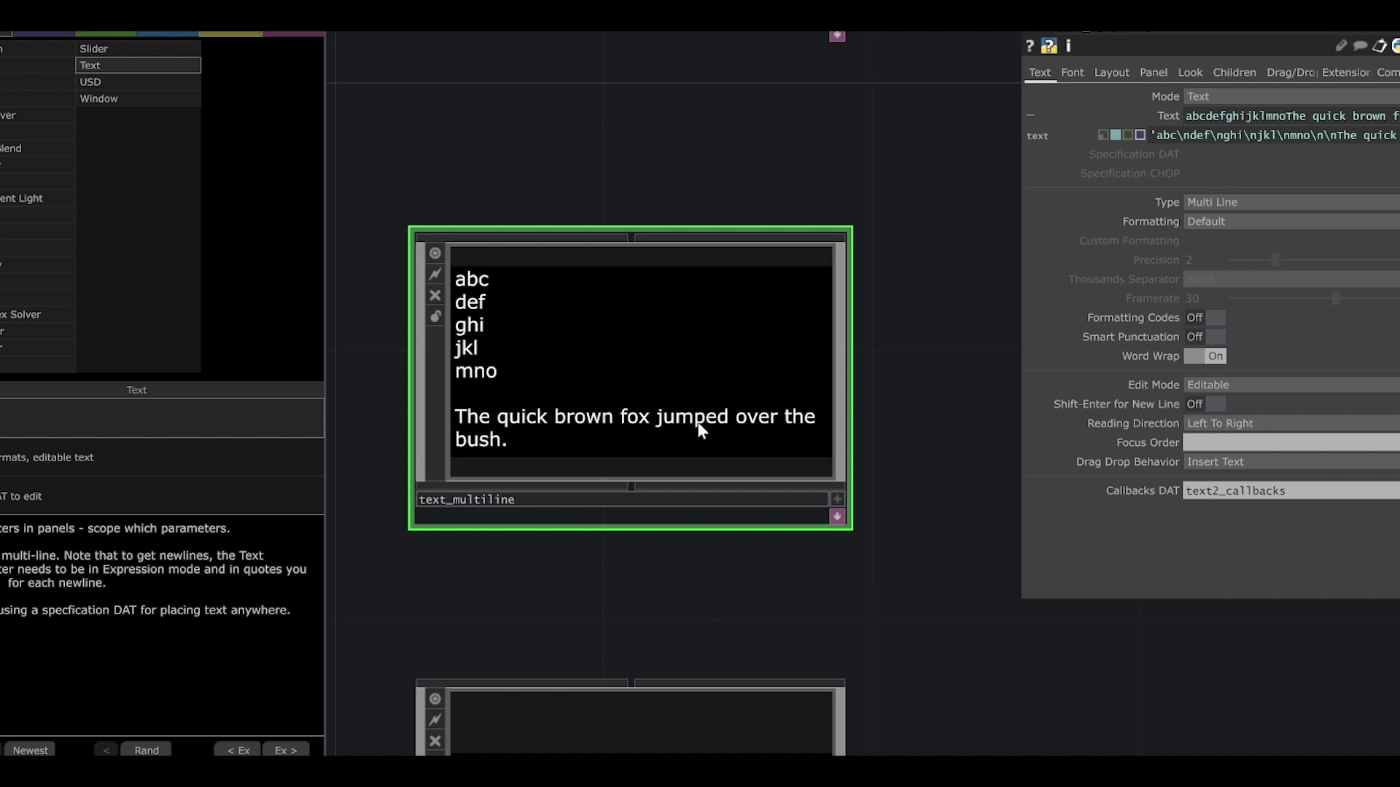Toggle Smart Punctuation switch
1400x787 pixels.
pyautogui.click(x=1205, y=337)
